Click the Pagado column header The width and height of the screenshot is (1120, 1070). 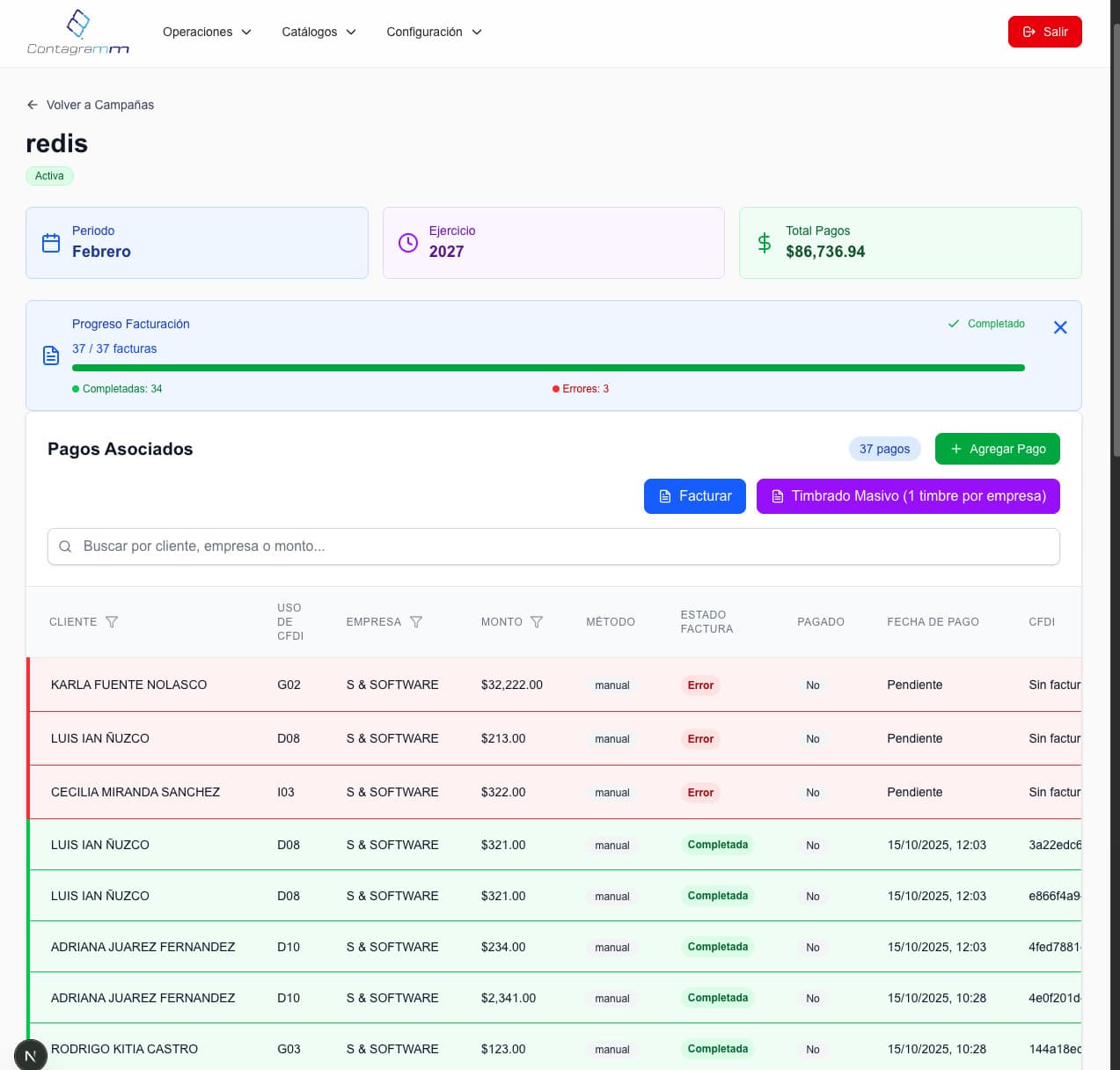[x=821, y=622]
